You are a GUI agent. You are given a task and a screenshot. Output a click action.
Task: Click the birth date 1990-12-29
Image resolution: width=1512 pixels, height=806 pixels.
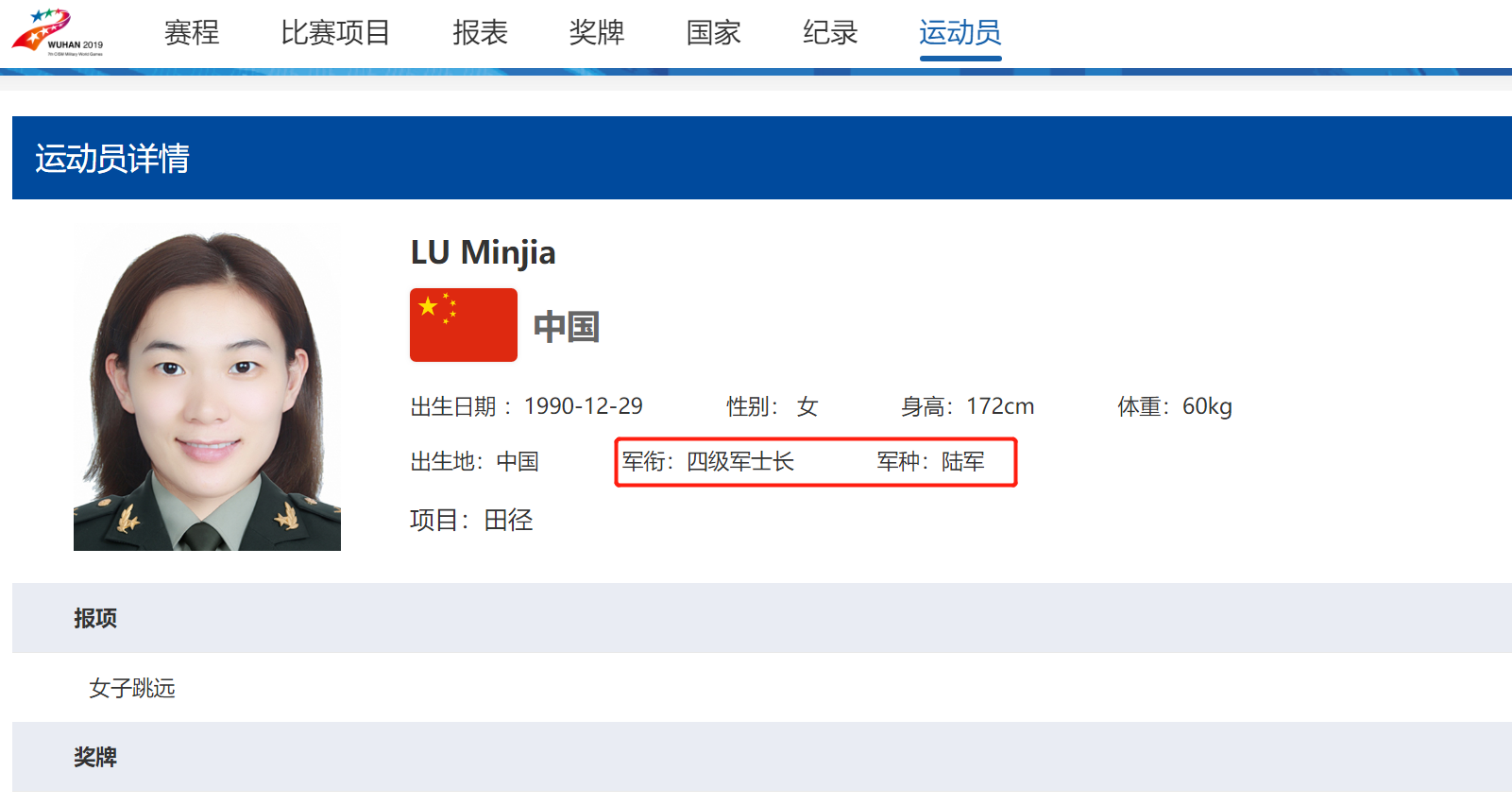[x=583, y=406]
